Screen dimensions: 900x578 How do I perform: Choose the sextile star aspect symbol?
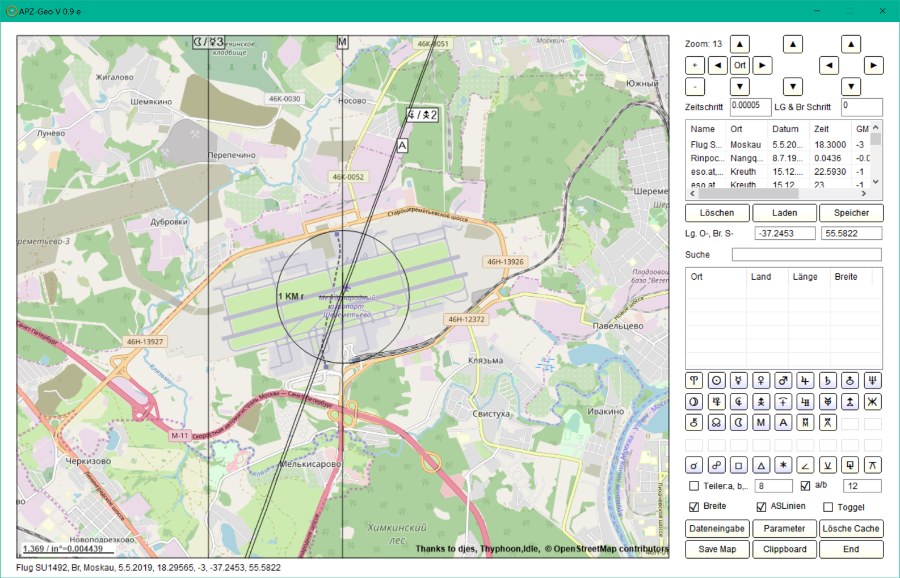tap(783, 465)
